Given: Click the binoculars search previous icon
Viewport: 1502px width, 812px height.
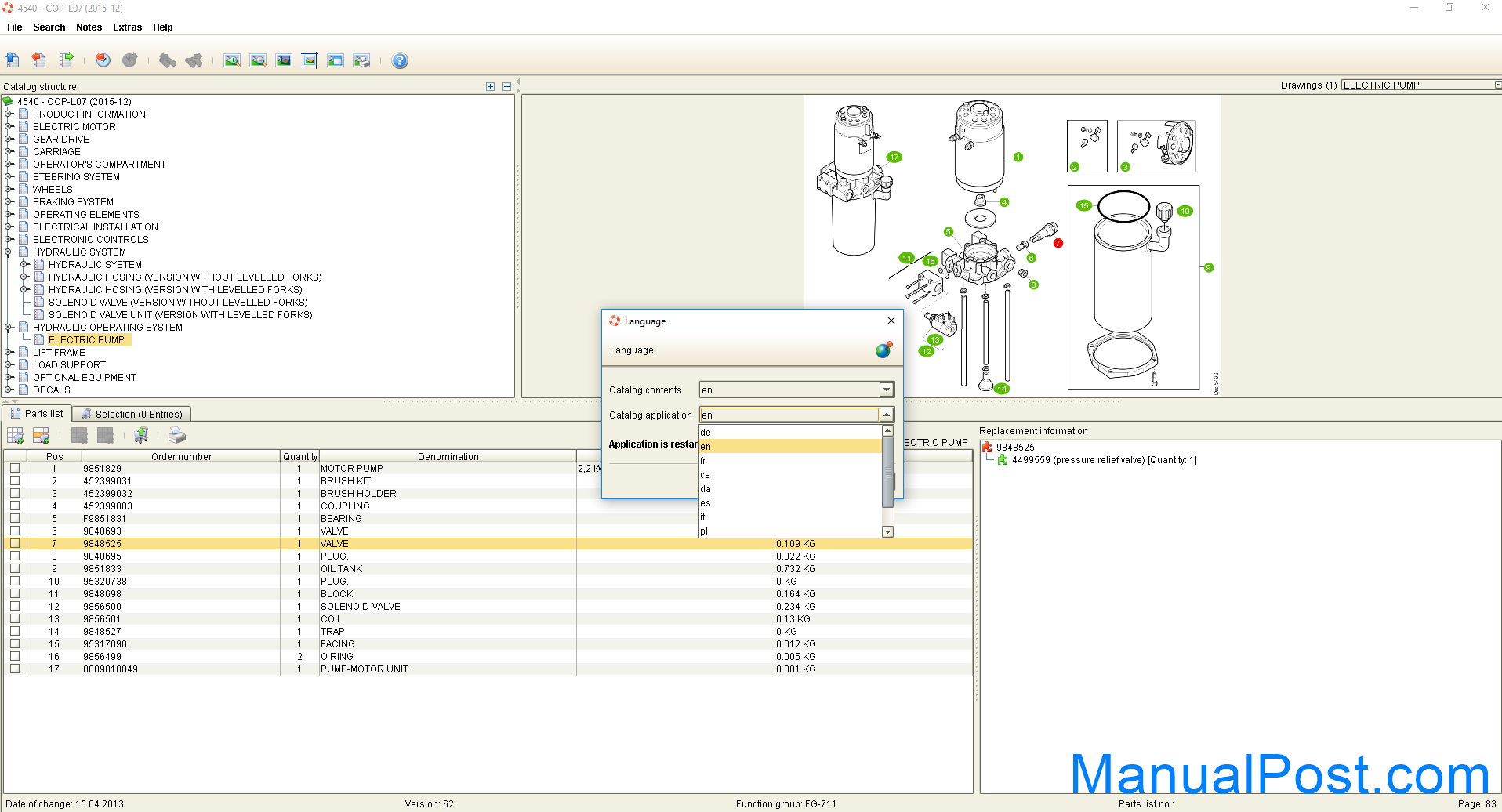Looking at the screenshot, I should click(x=167, y=60).
